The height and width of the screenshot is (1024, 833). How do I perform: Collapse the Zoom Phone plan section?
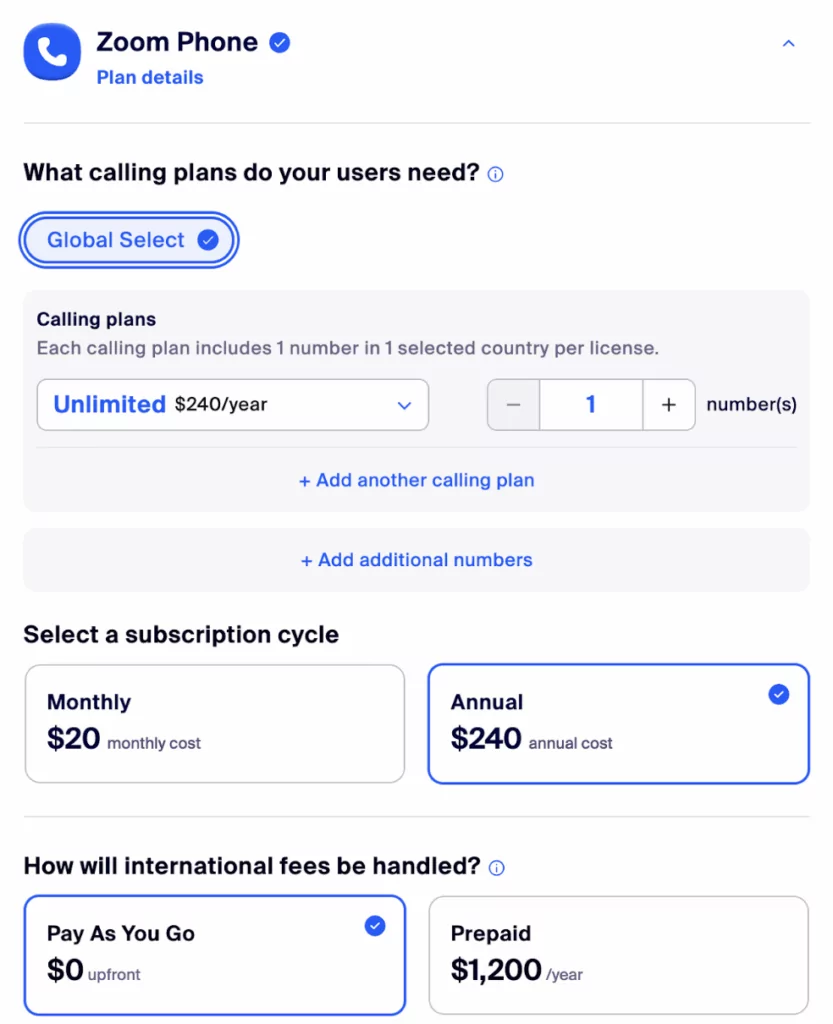click(x=788, y=43)
